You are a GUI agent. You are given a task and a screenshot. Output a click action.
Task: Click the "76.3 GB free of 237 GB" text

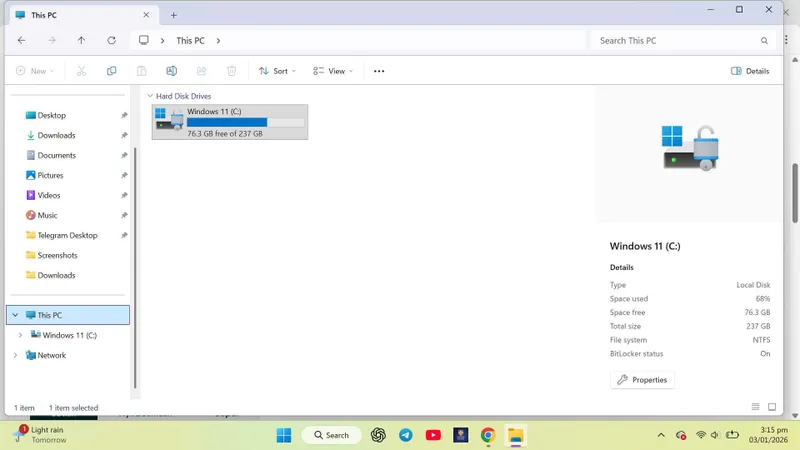[x=225, y=133]
